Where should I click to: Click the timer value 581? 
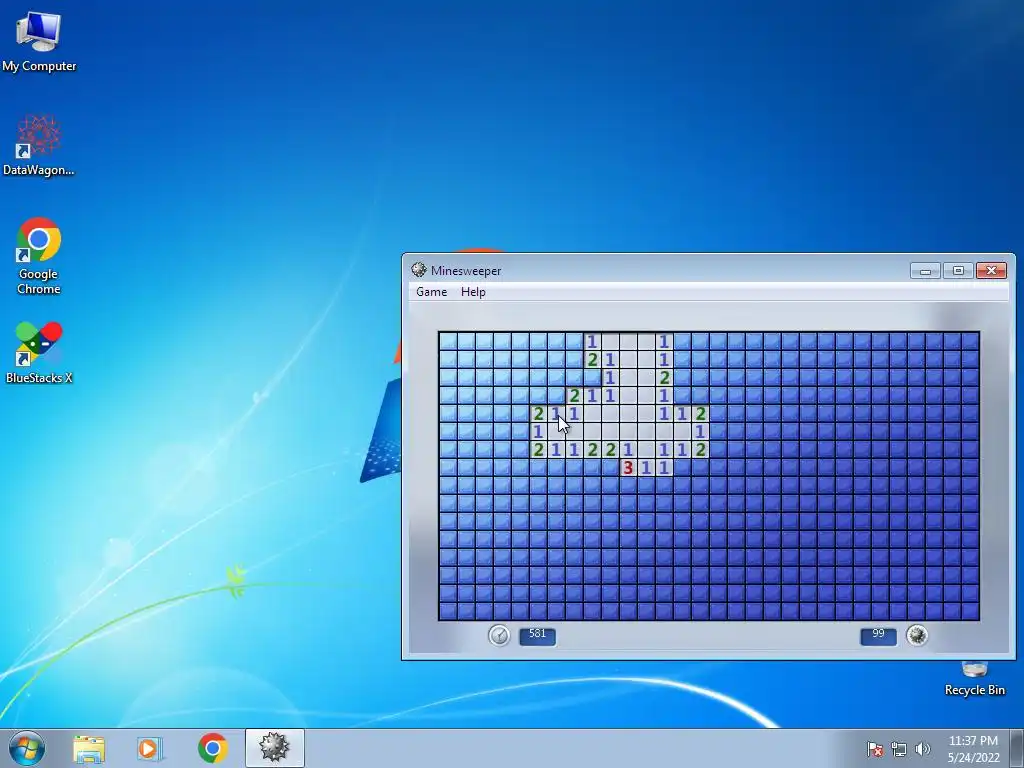pos(537,635)
